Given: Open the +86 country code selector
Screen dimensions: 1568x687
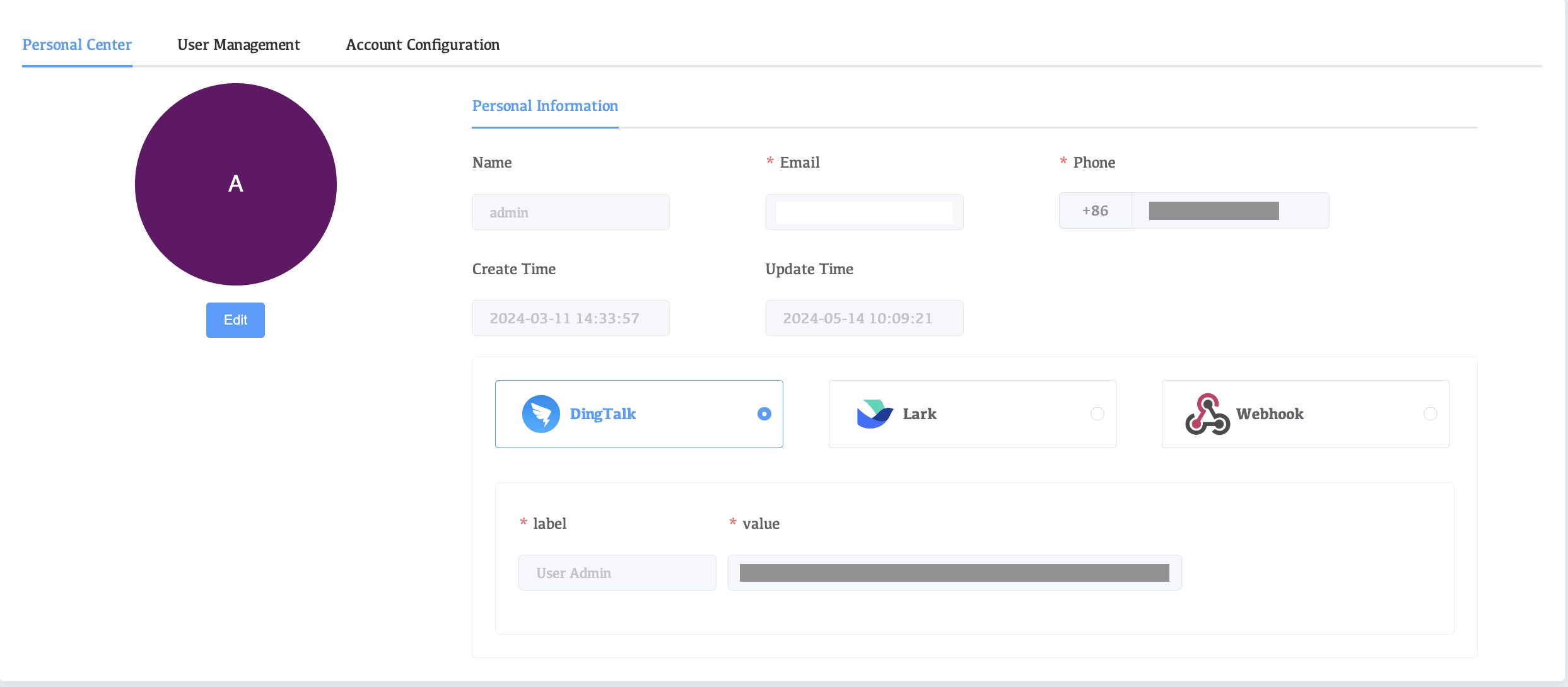Looking at the screenshot, I should tap(1095, 211).
